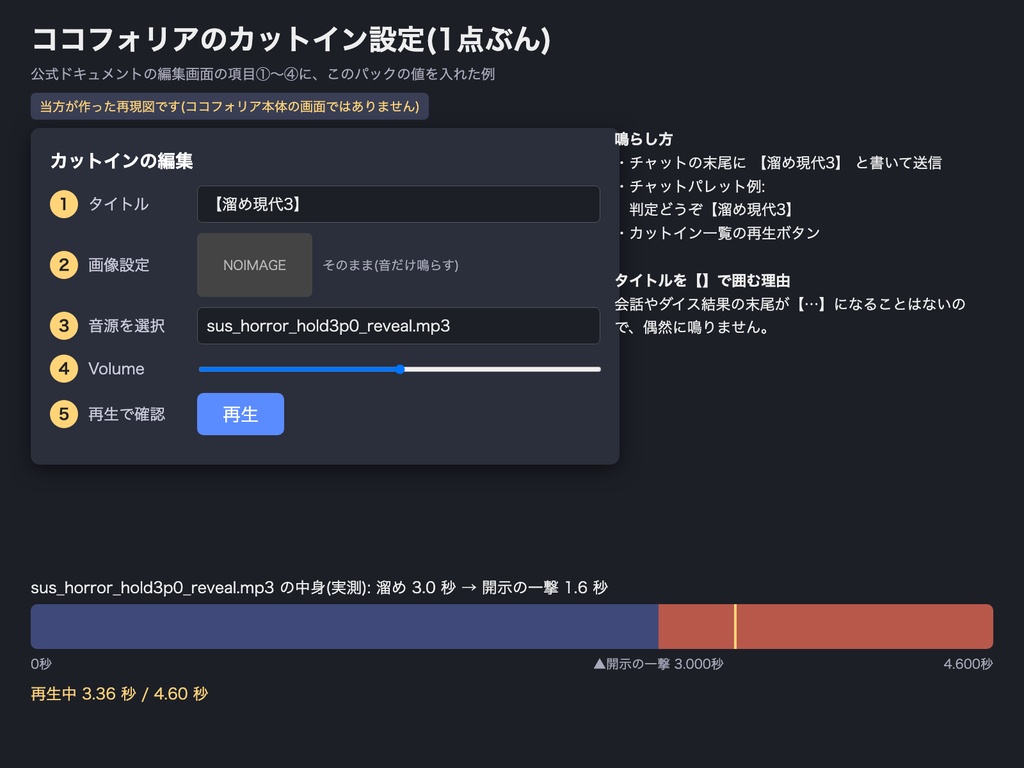Click the Volume label
This screenshot has height=768, width=1024.
pos(116,369)
